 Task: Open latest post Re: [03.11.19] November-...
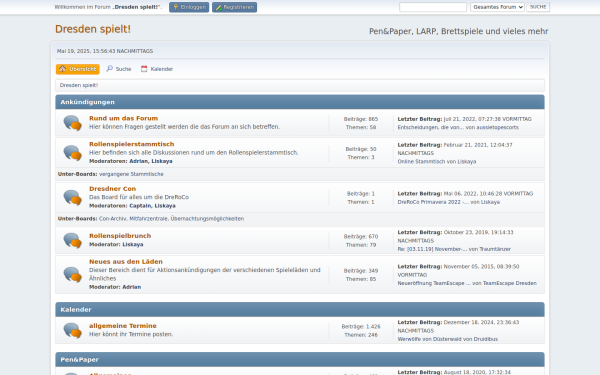432,249
